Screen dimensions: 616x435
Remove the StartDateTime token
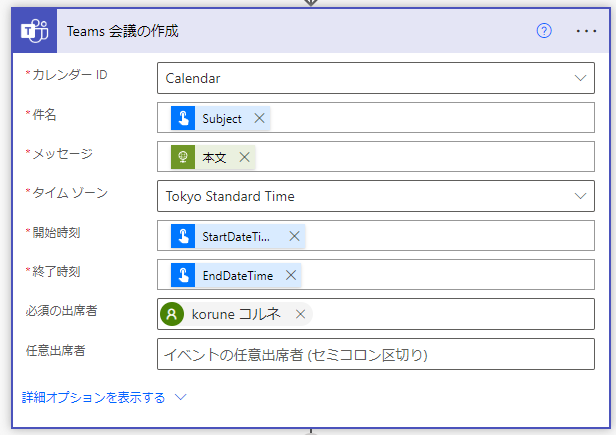294,236
